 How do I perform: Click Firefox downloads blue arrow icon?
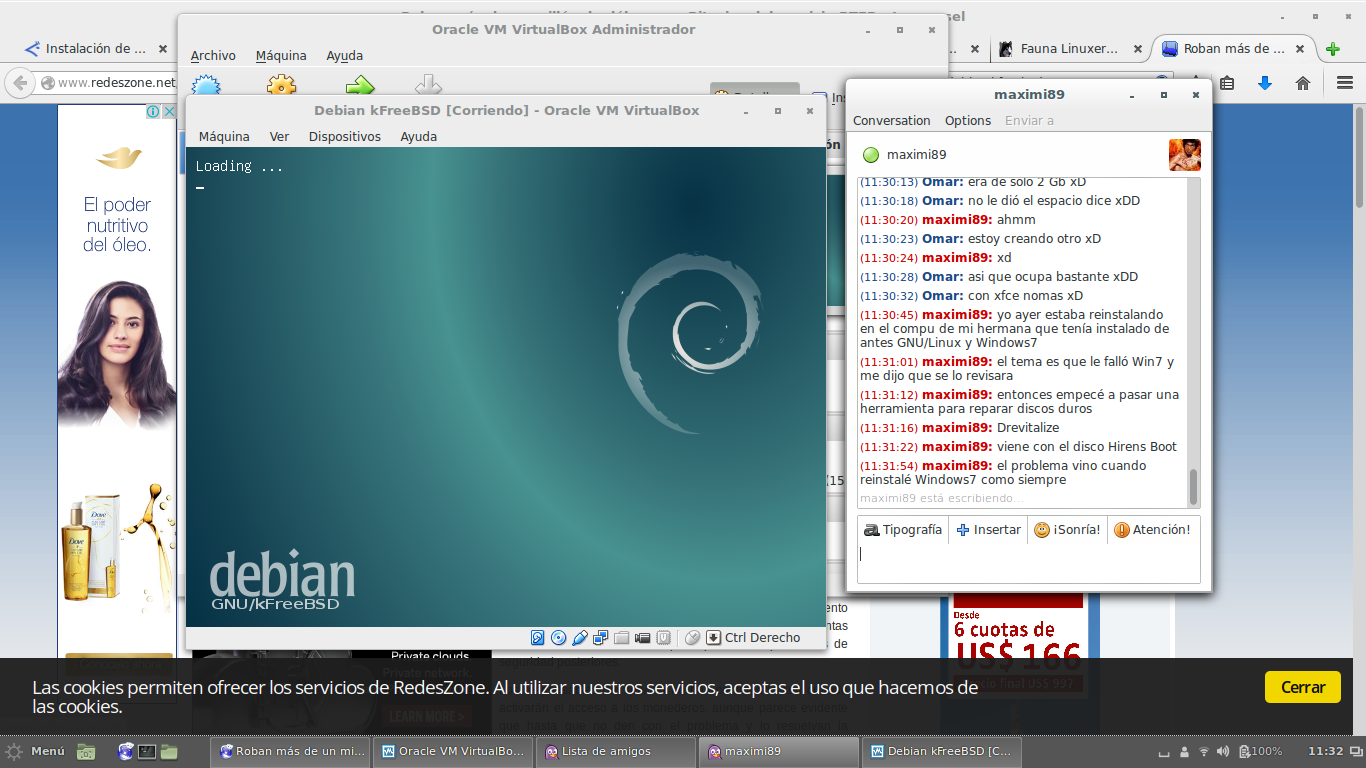pos(1265,83)
